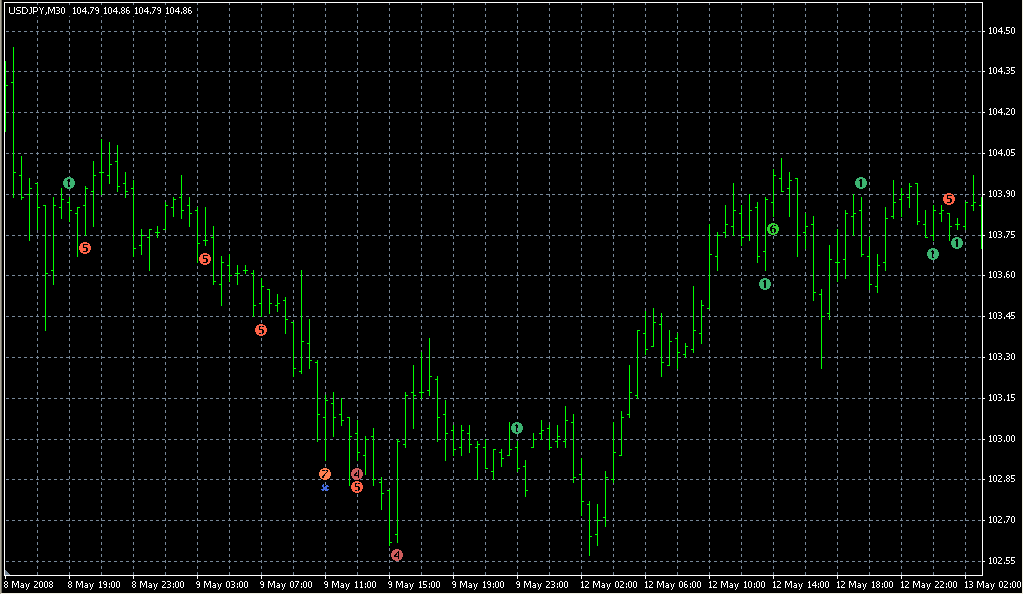Click the 102.55 price scale label
This screenshot has width=1024, height=594.
coord(1001,561)
